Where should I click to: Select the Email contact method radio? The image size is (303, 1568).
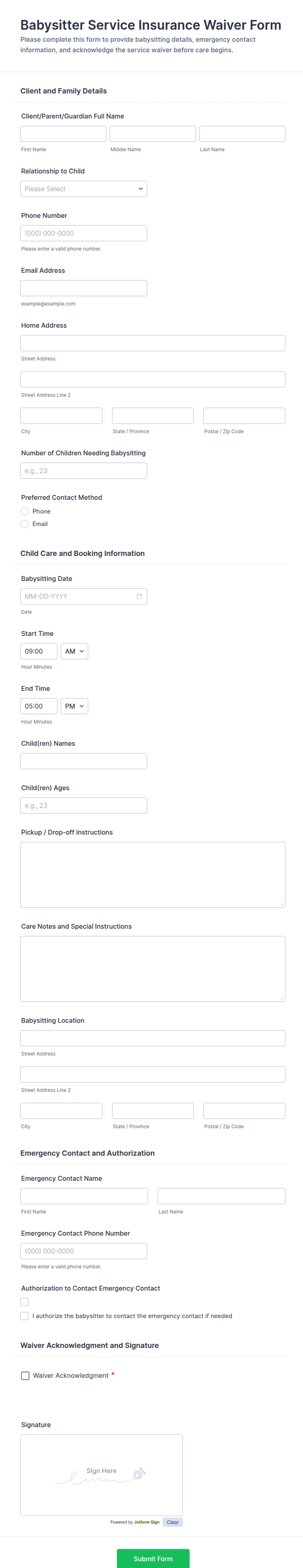point(24,523)
